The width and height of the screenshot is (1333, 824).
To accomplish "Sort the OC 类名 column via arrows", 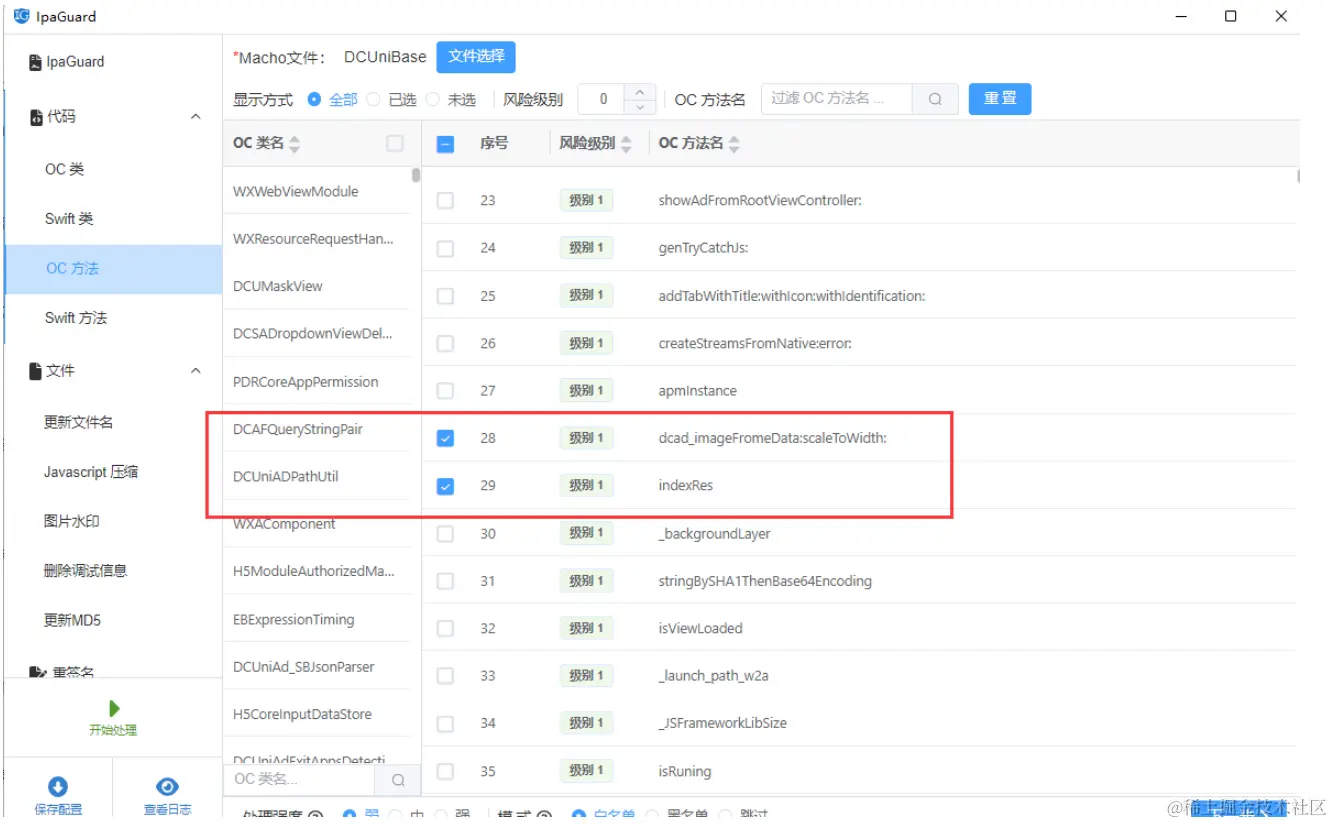I will 294,145.
